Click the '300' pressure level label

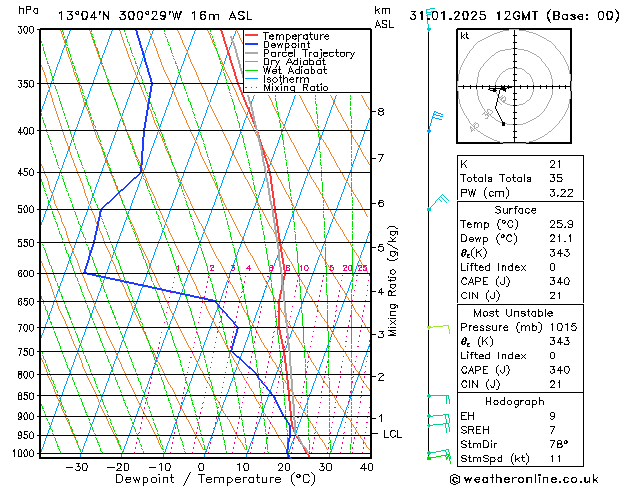click(x=28, y=30)
